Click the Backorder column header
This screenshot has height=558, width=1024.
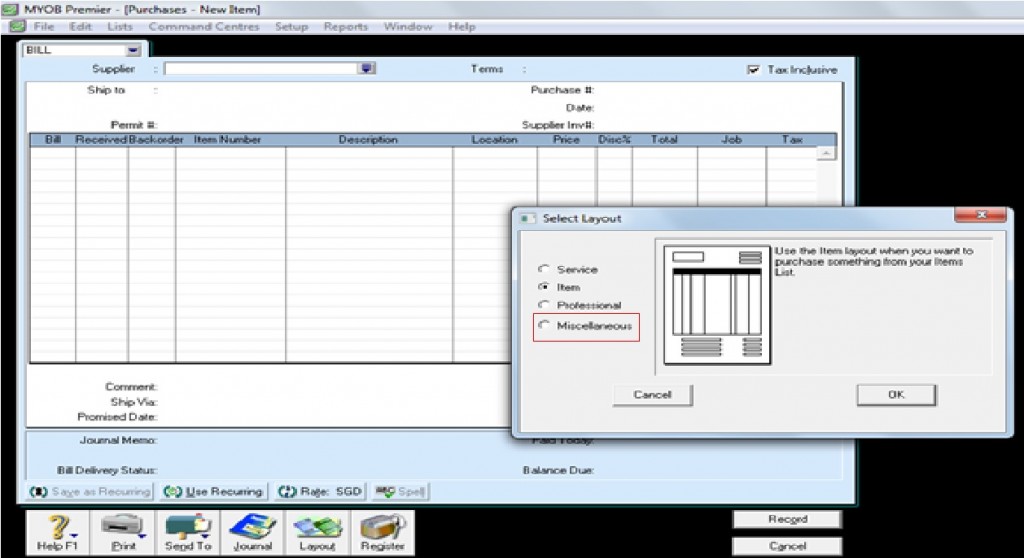click(x=156, y=139)
